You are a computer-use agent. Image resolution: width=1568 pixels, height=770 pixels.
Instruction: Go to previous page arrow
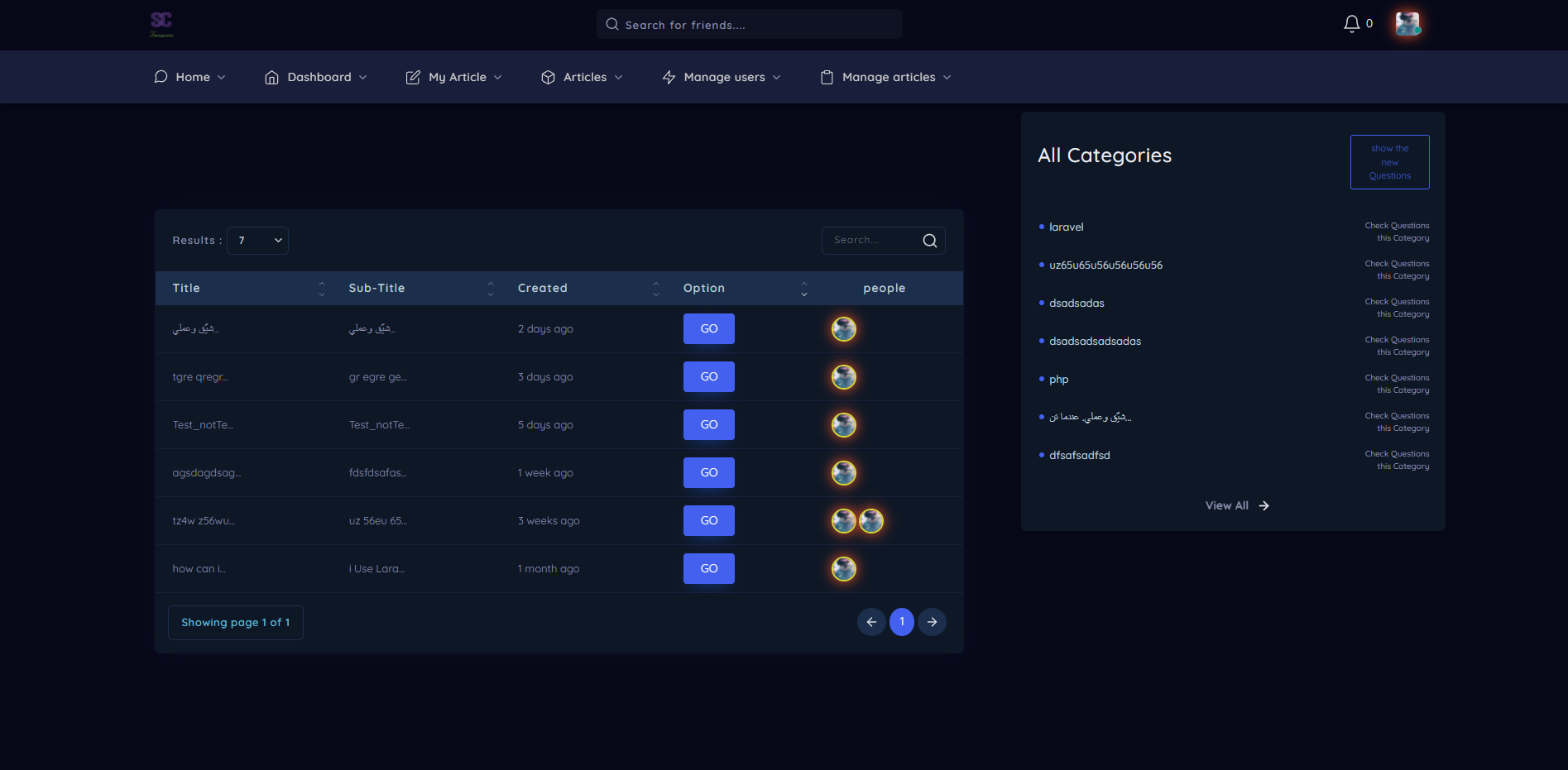tap(871, 622)
